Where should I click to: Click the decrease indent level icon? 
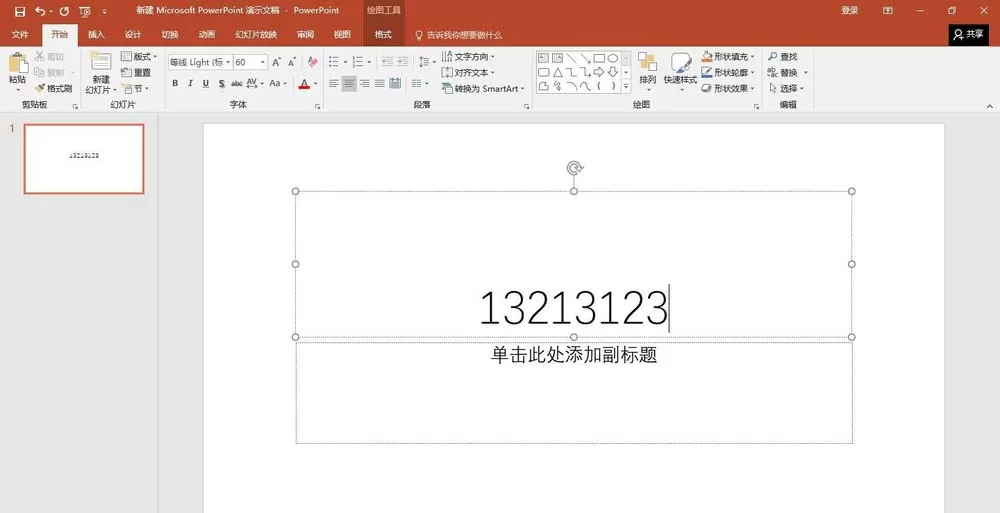click(x=387, y=62)
